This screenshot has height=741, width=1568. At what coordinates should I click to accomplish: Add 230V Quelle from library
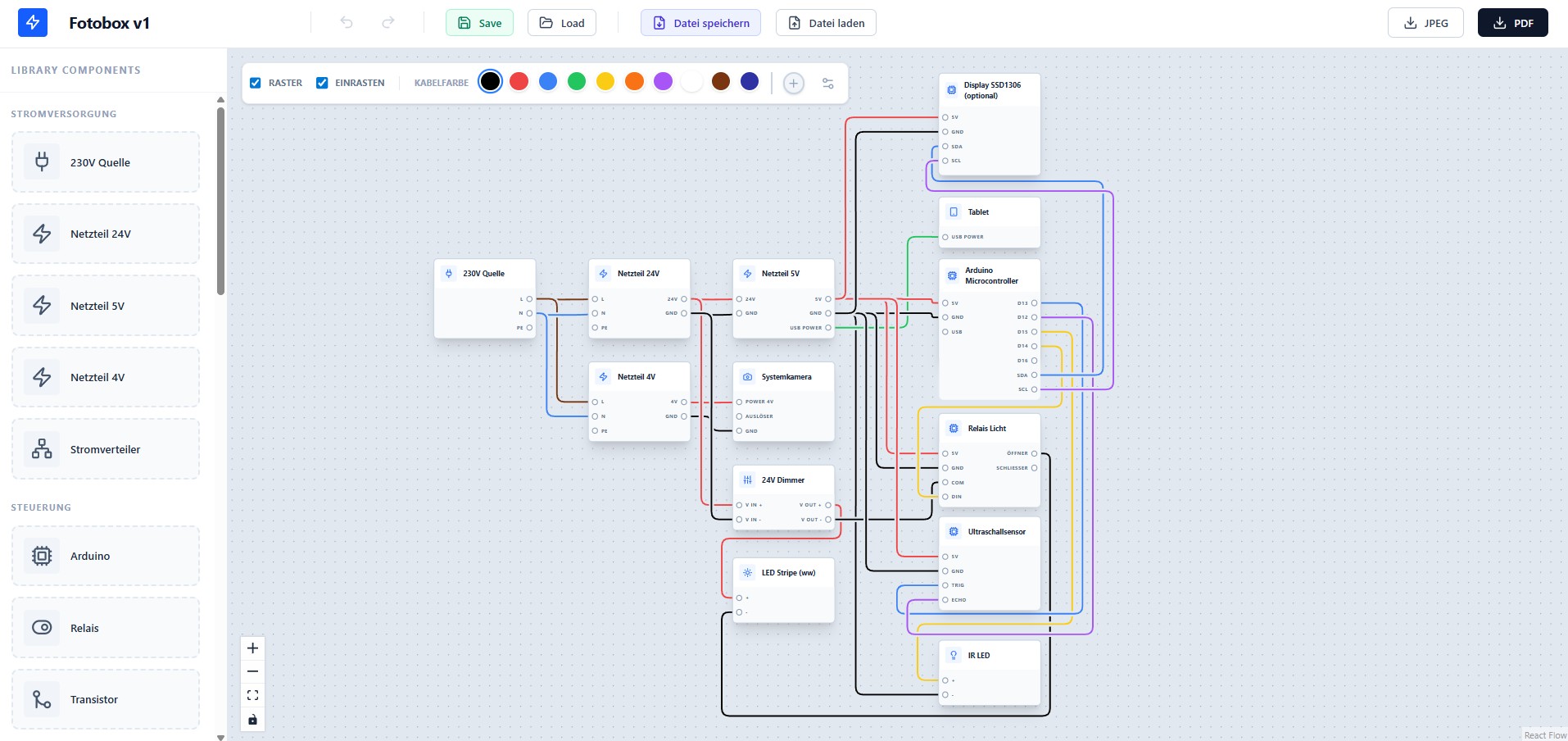click(x=106, y=162)
